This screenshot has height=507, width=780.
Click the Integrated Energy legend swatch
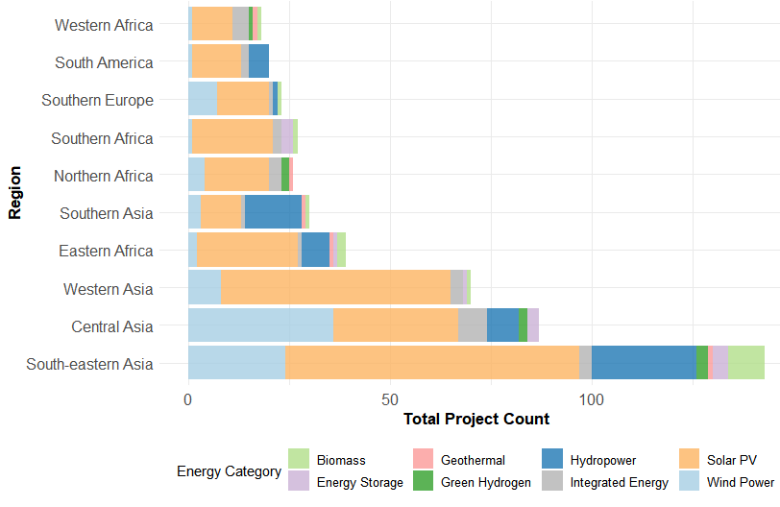(x=553, y=482)
